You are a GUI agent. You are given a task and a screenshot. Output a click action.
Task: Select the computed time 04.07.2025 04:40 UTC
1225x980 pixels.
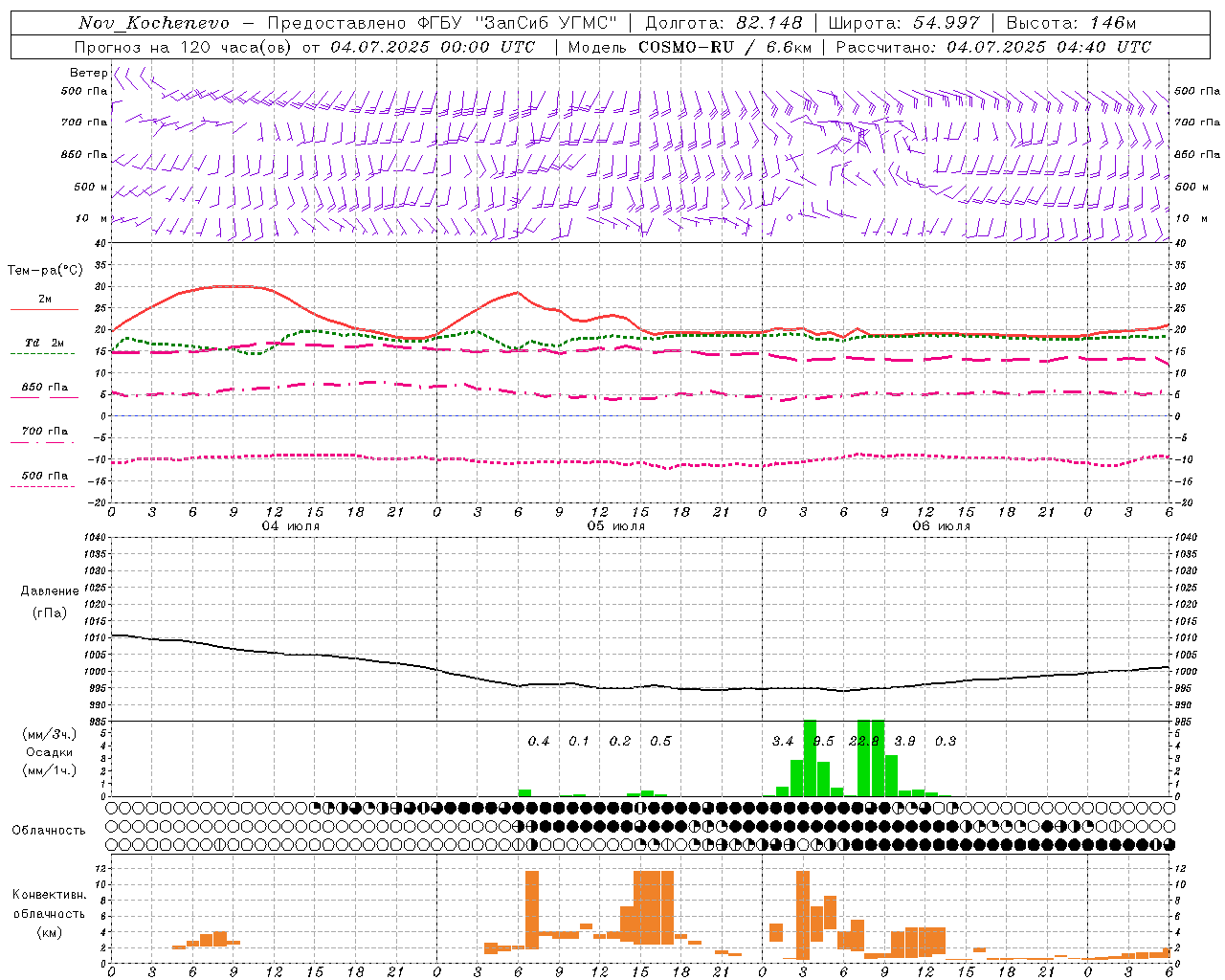pyautogui.click(x=1049, y=47)
